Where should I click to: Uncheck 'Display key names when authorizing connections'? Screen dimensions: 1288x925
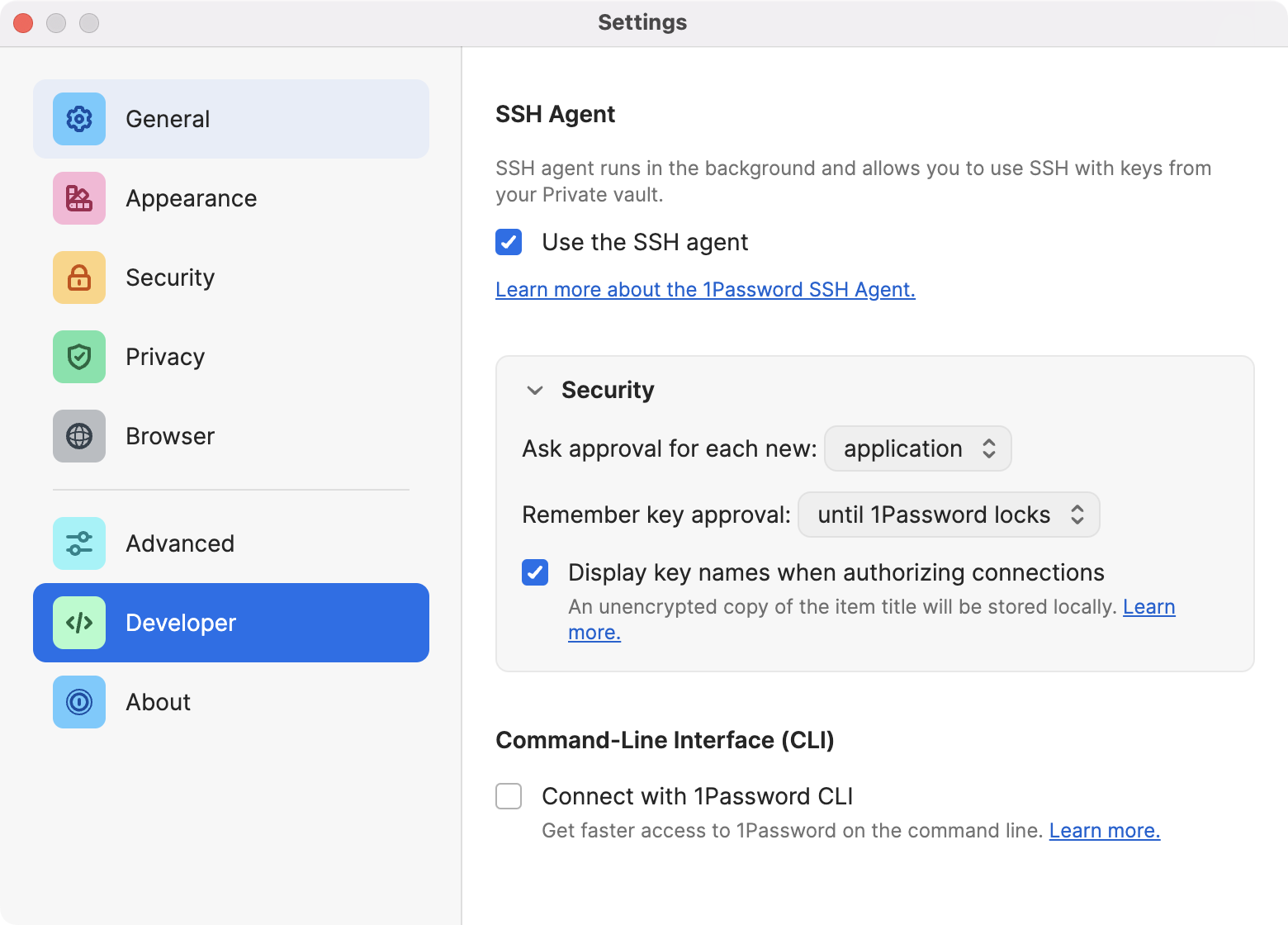click(535, 572)
